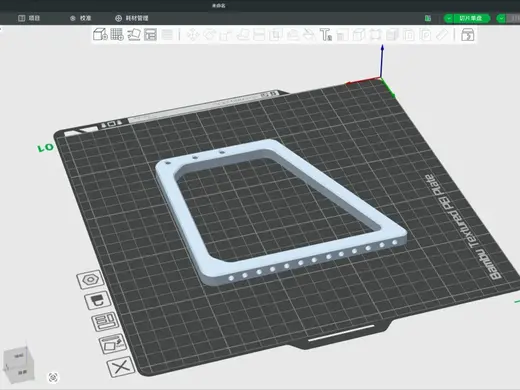This screenshot has width=520, height=390.
Task: Open plate settings hexagon icon beside plate
Action: (x=90, y=279)
